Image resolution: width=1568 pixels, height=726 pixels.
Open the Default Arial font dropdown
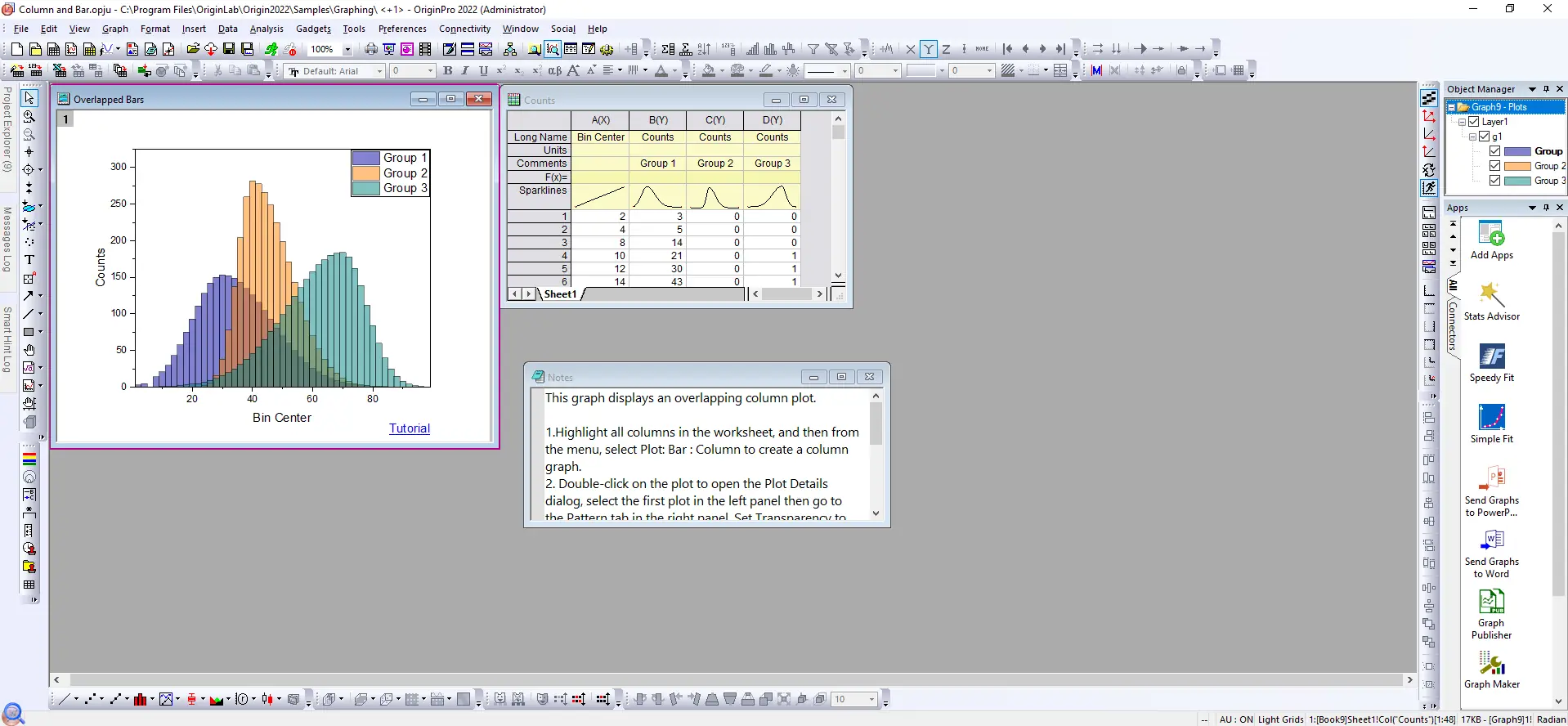click(x=379, y=71)
